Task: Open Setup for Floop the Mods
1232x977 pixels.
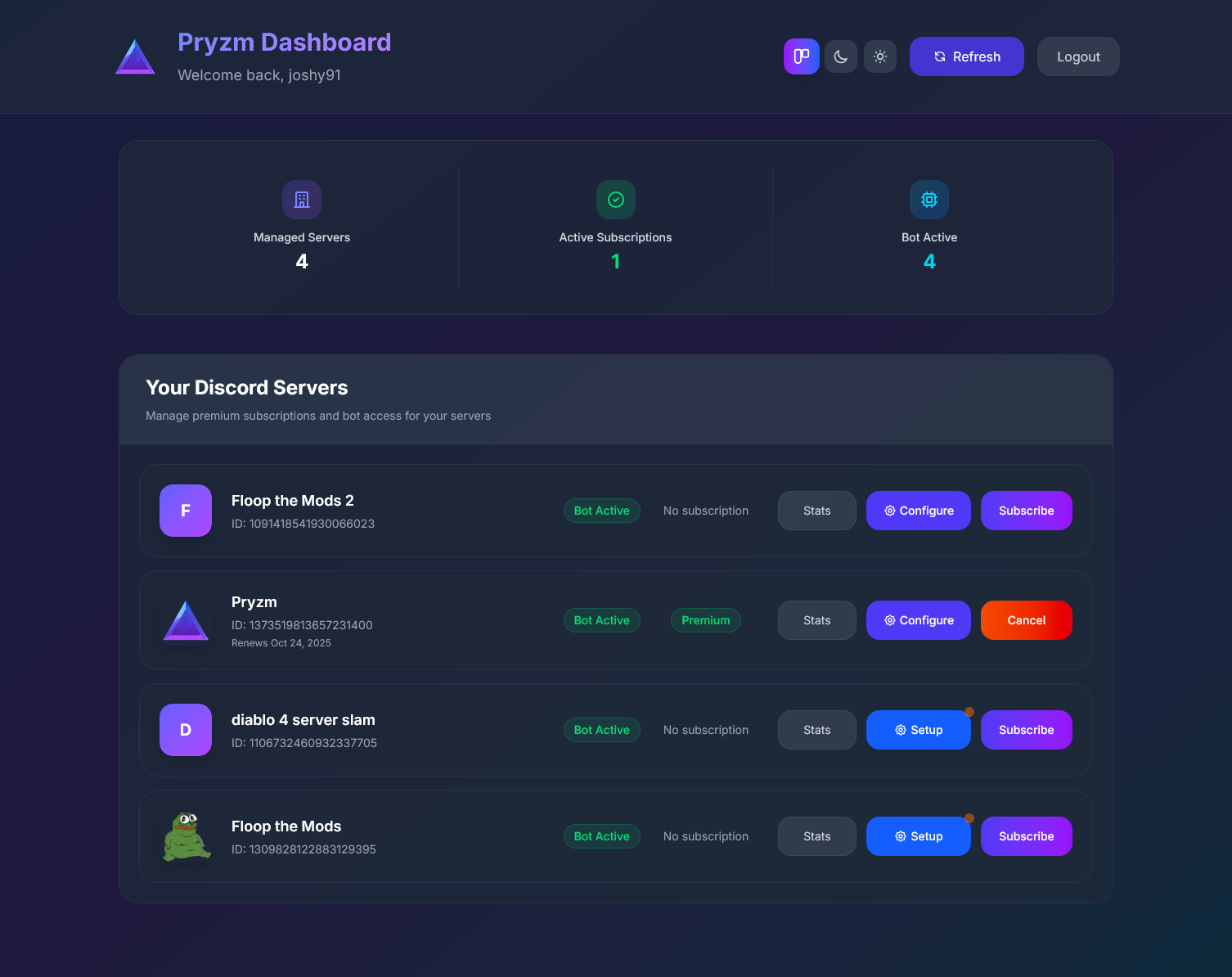Action: 918,835
